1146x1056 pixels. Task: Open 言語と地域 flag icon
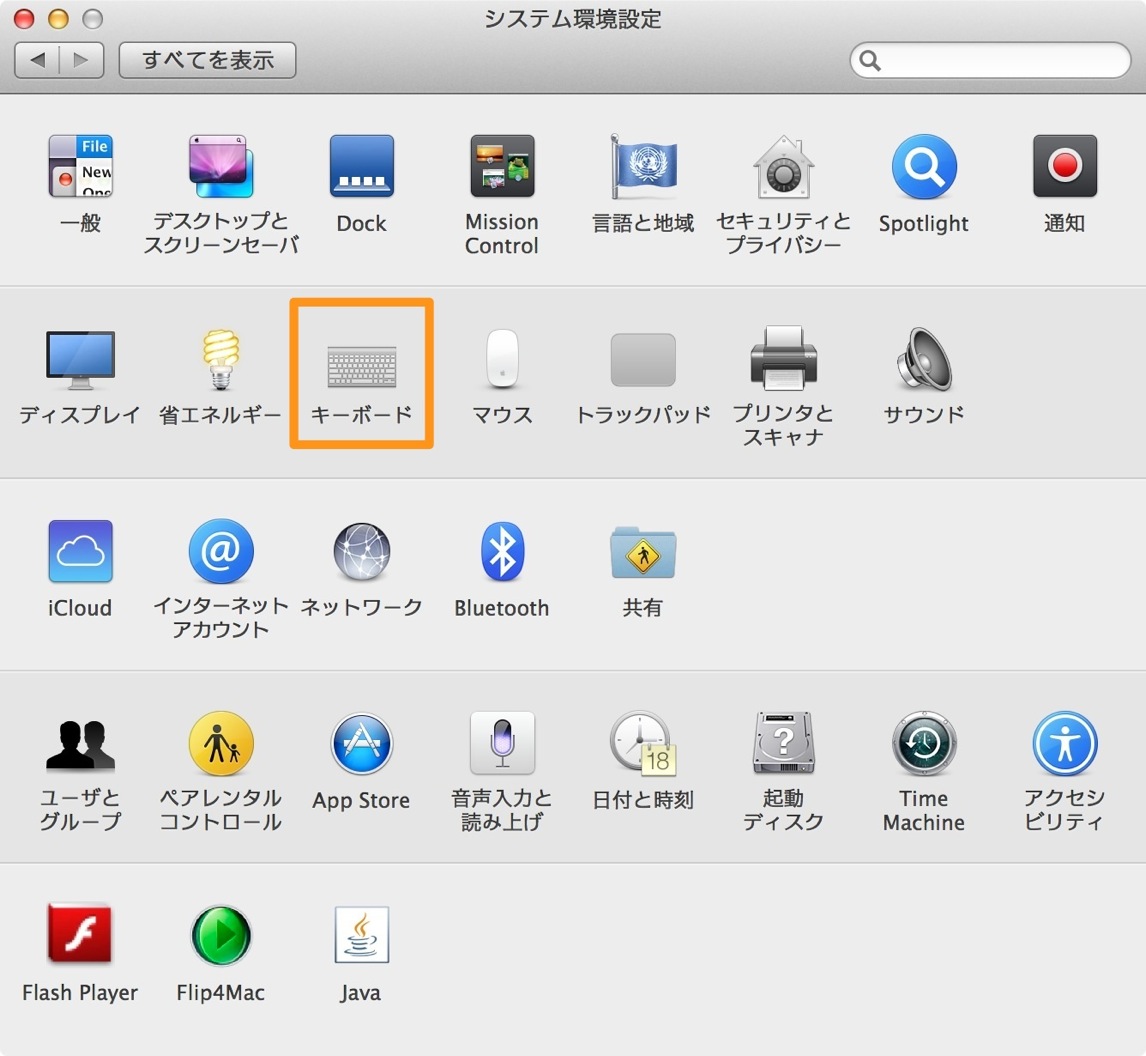[643, 167]
